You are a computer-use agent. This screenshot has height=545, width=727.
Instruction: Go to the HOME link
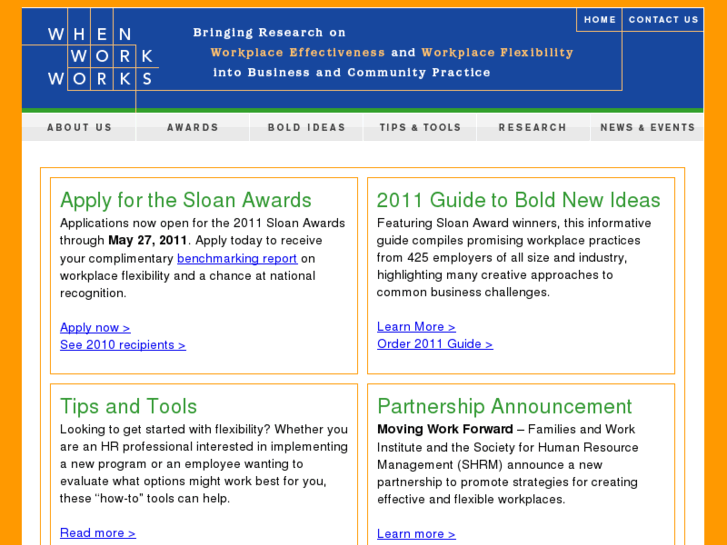coord(599,19)
